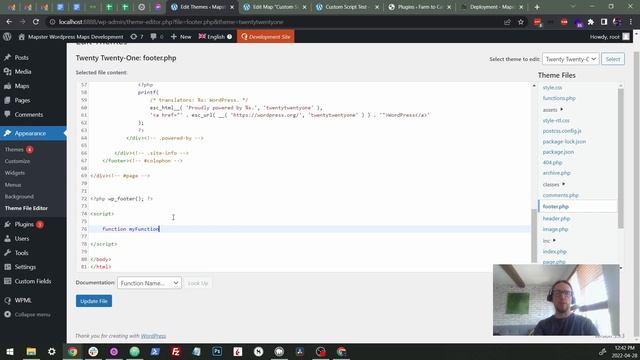Open archive.php in Theme Files

tap(556, 173)
